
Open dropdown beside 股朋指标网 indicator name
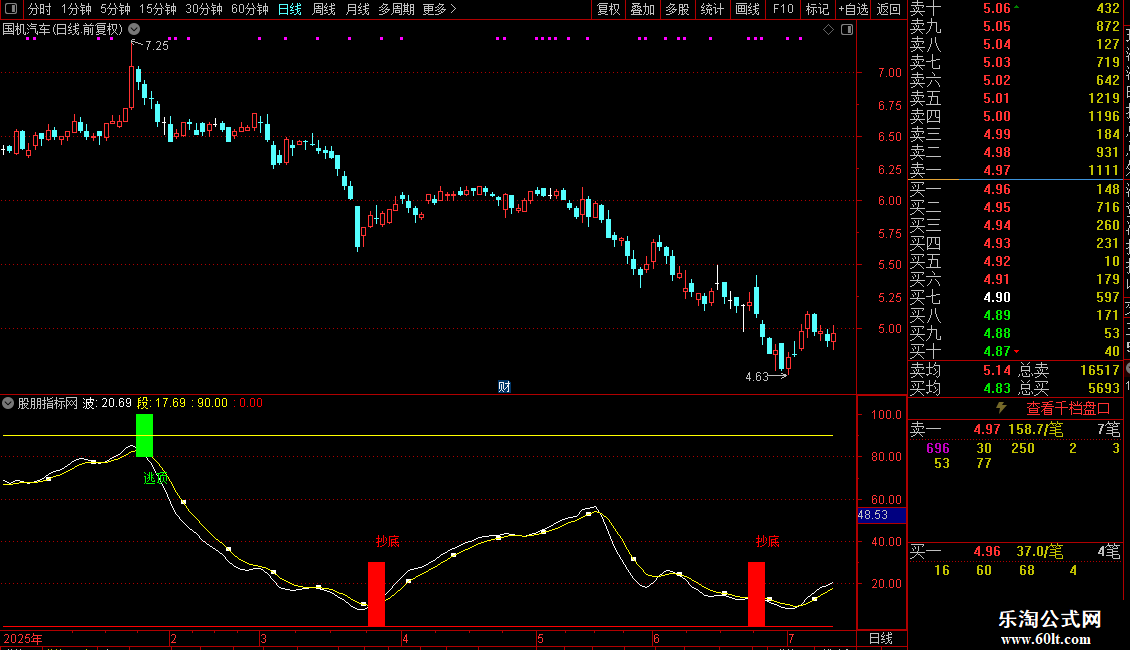8,403
